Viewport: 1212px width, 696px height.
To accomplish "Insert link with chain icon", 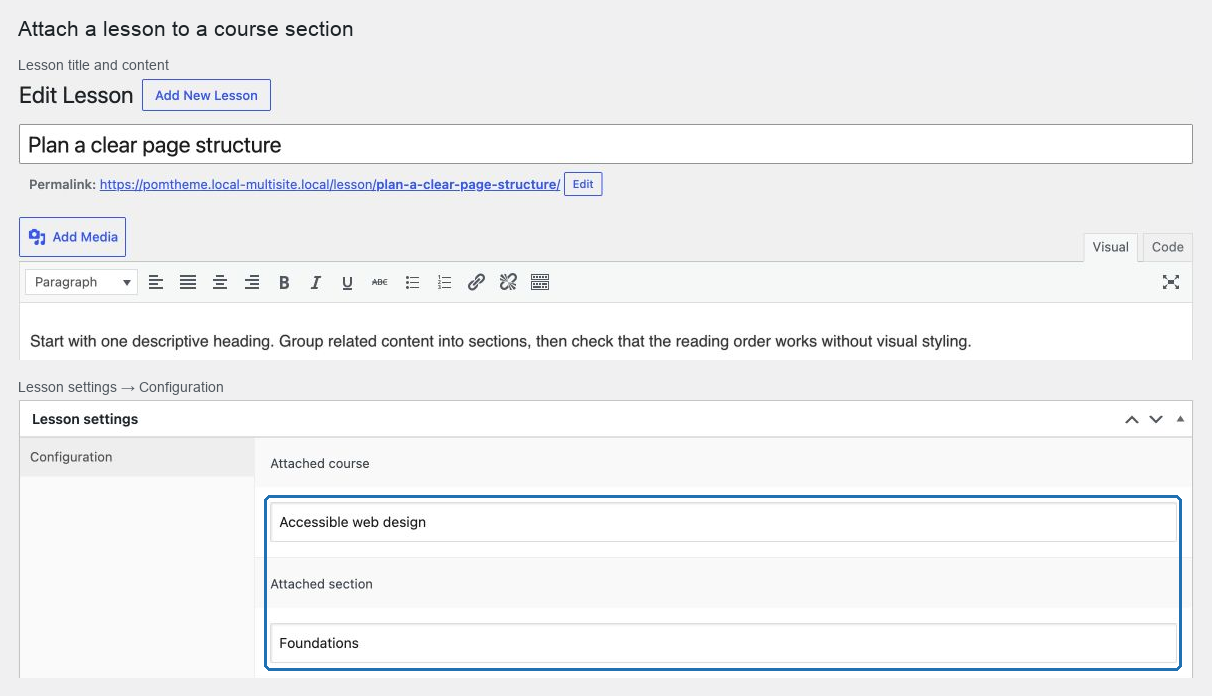I will [476, 282].
